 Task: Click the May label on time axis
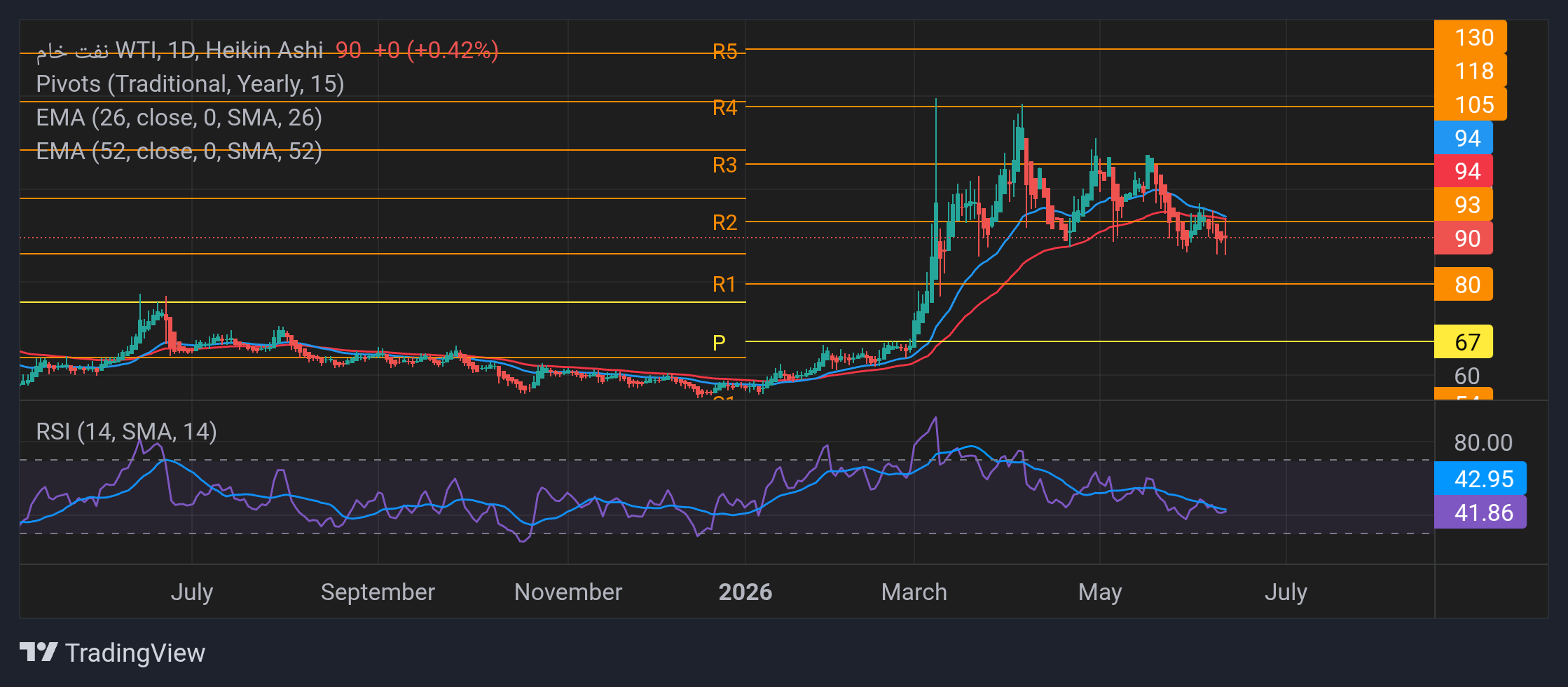click(1100, 592)
